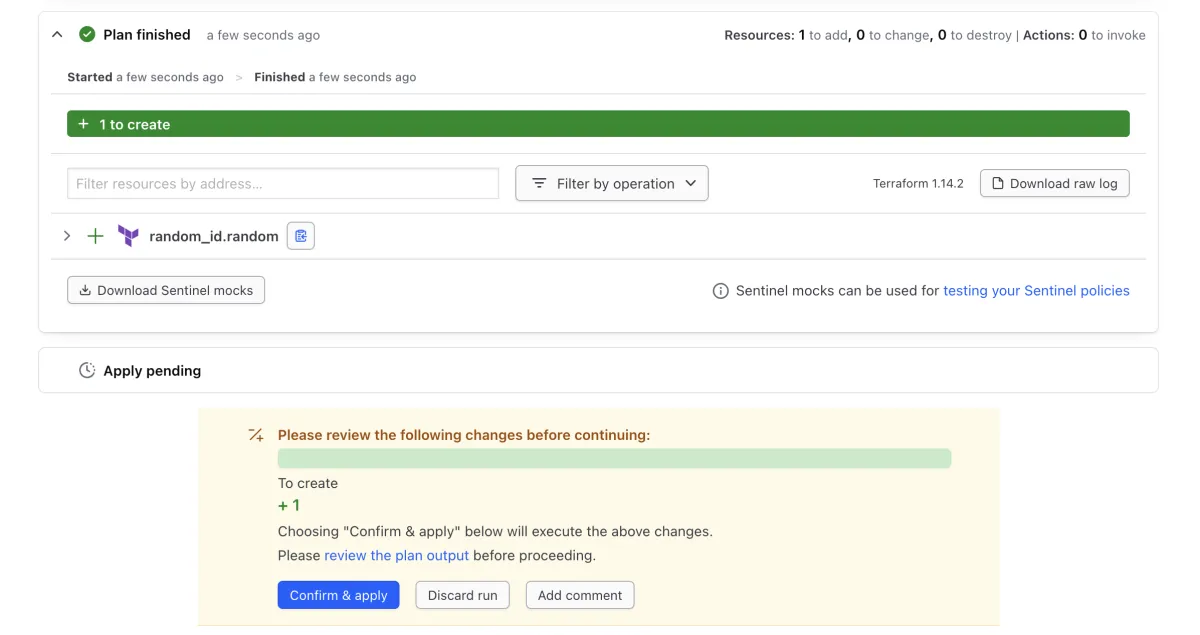Click the green plus icon beside random_id.random
Image resolution: width=1200 pixels, height=635 pixels.
95,236
